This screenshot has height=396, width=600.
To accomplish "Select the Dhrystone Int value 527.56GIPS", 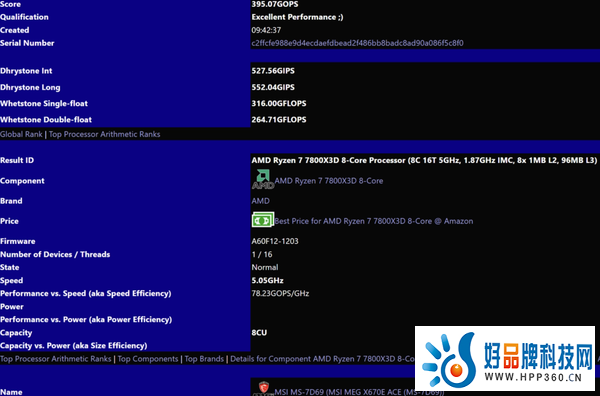I will pyautogui.click(x=273, y=71).
